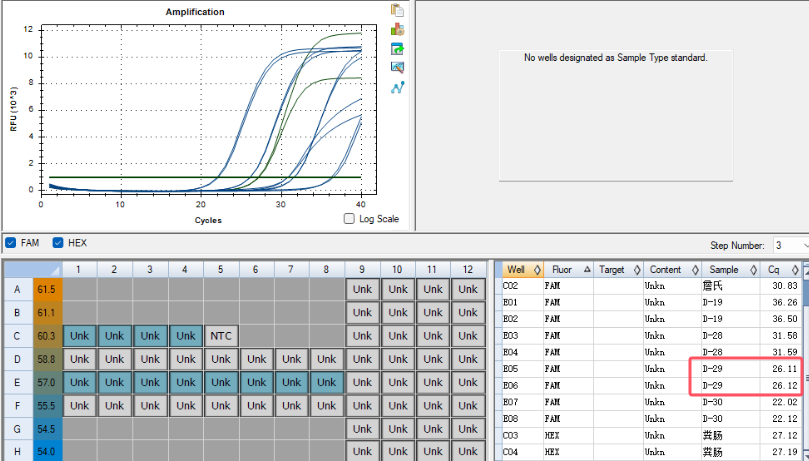Image resolution: width=809 pixels, height=461 pixels.
Task: Select well B11 in the plate
Action: 433,312
